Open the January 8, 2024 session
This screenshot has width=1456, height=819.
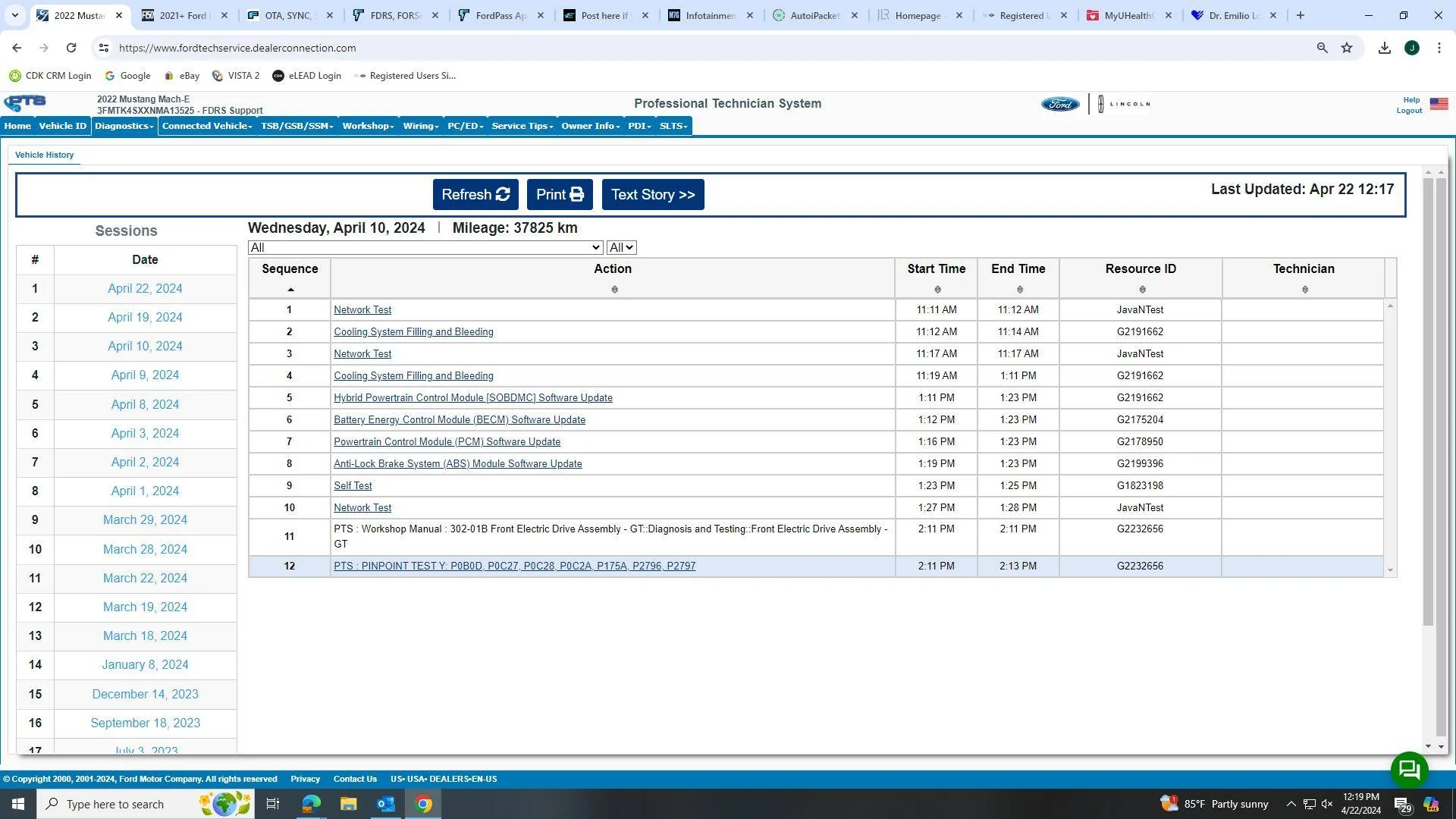[145, 665]
